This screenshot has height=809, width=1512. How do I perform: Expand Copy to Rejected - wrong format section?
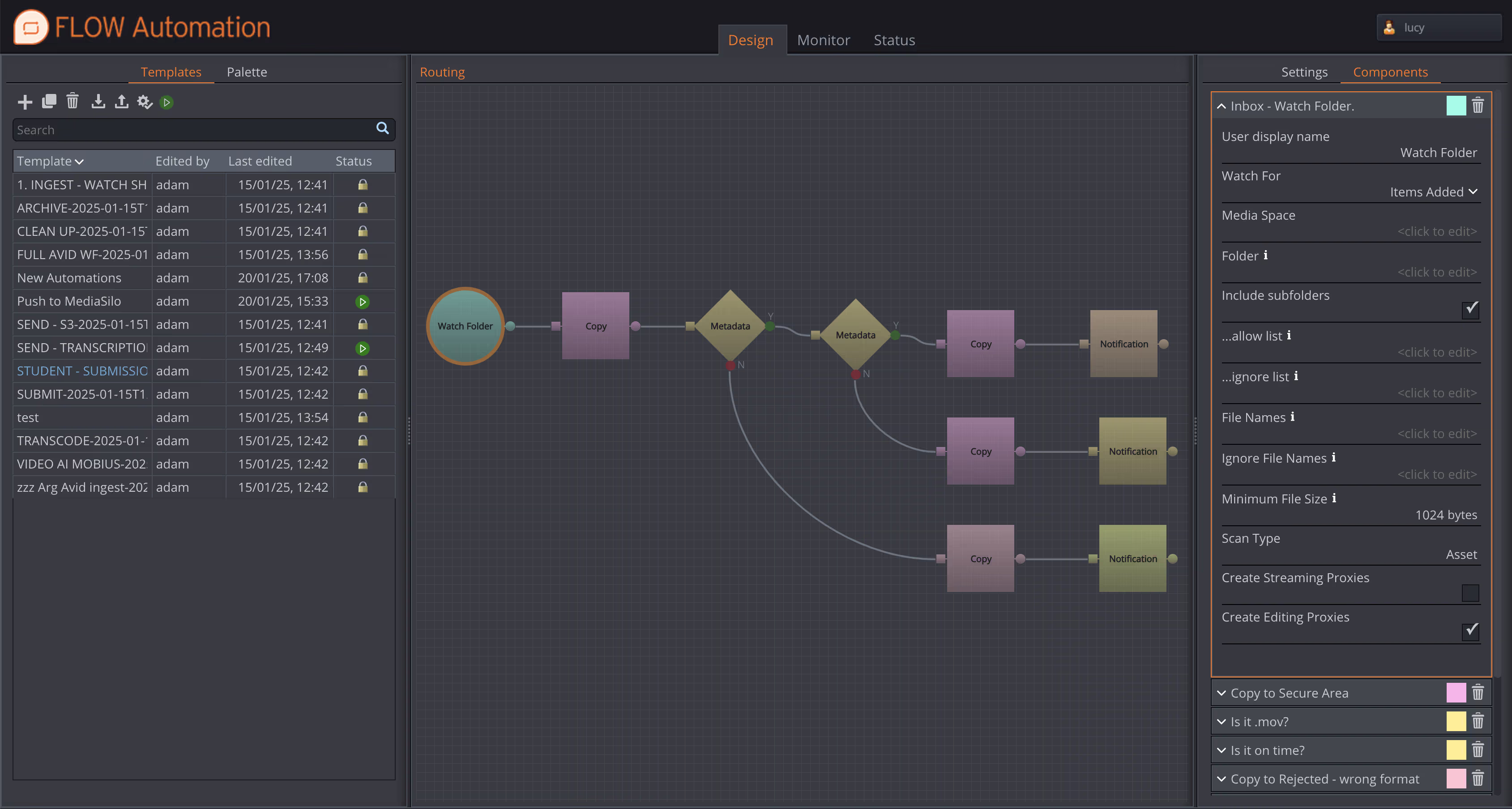pyautogui.click(x=1222, y=779)
